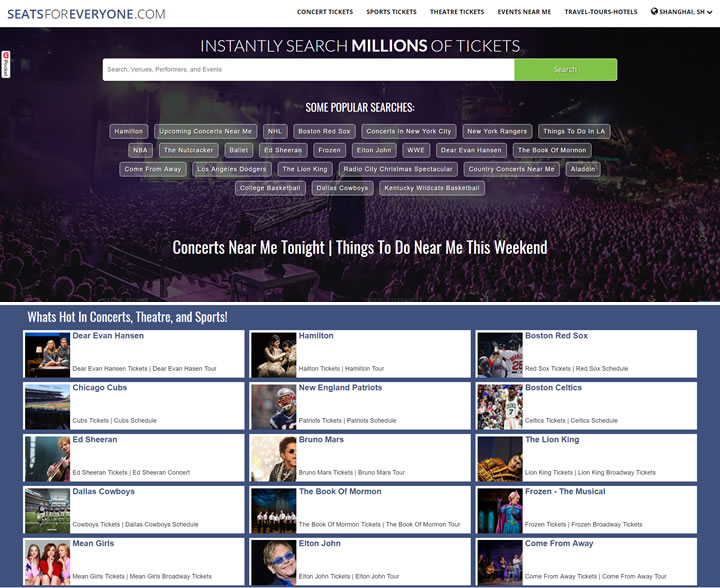
Task: Click the globe icon beside Shanghai, SH
Action: coord(654,11)
